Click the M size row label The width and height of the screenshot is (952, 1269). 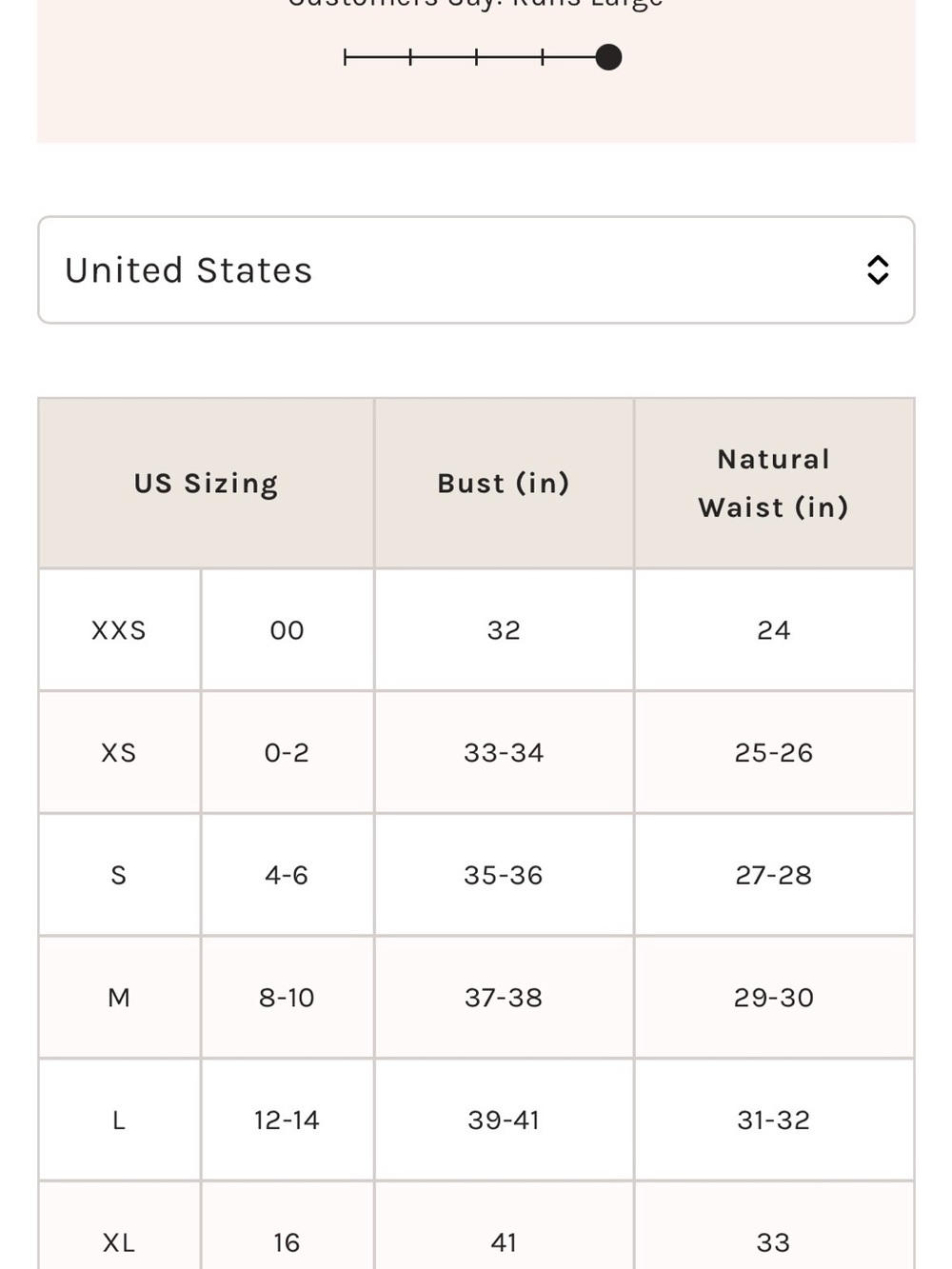tap(119, 998)
